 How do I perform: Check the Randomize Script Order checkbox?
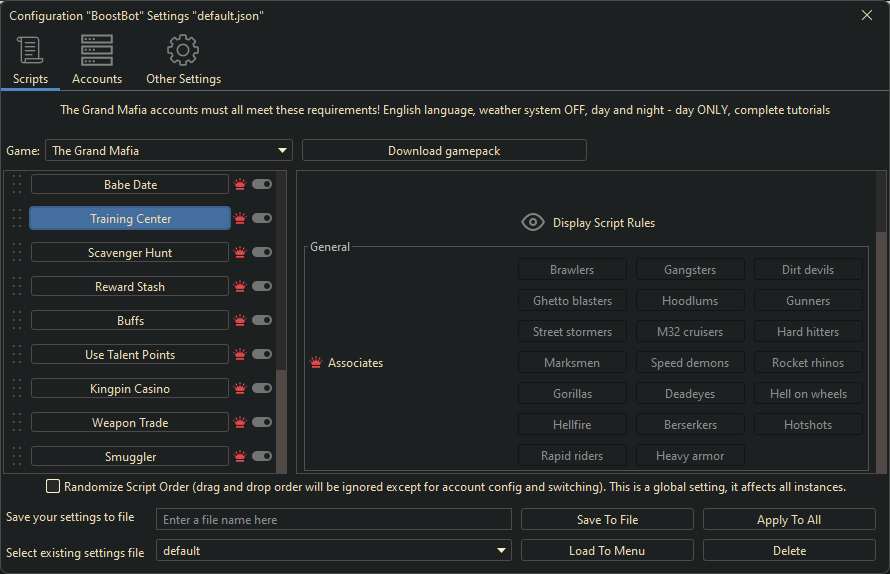(53, 487)
